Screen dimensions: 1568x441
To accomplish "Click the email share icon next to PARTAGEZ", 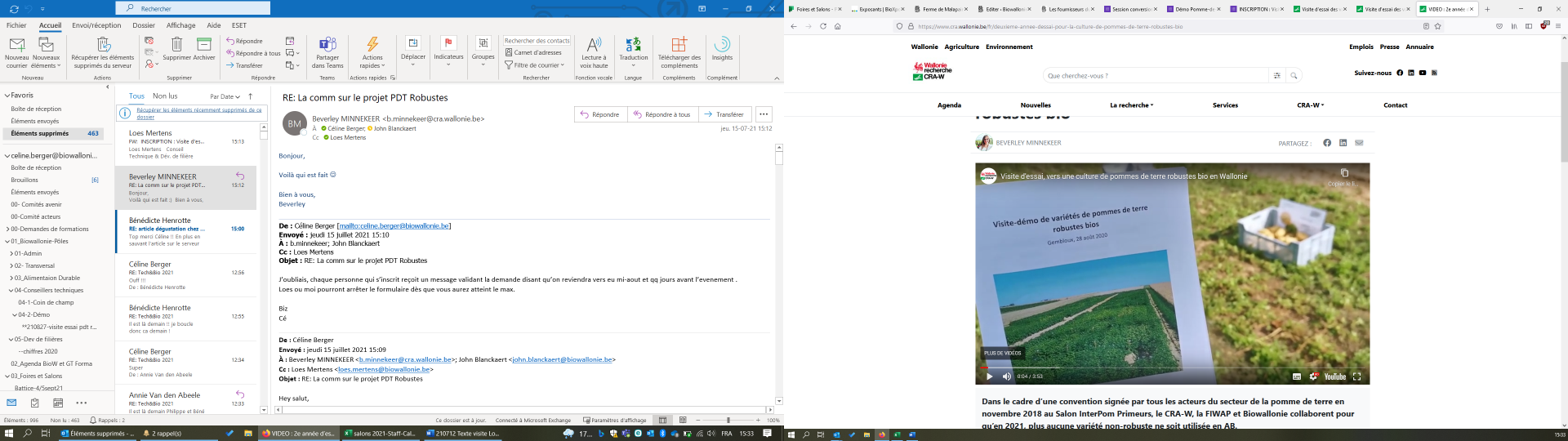I will [1359, 143].
